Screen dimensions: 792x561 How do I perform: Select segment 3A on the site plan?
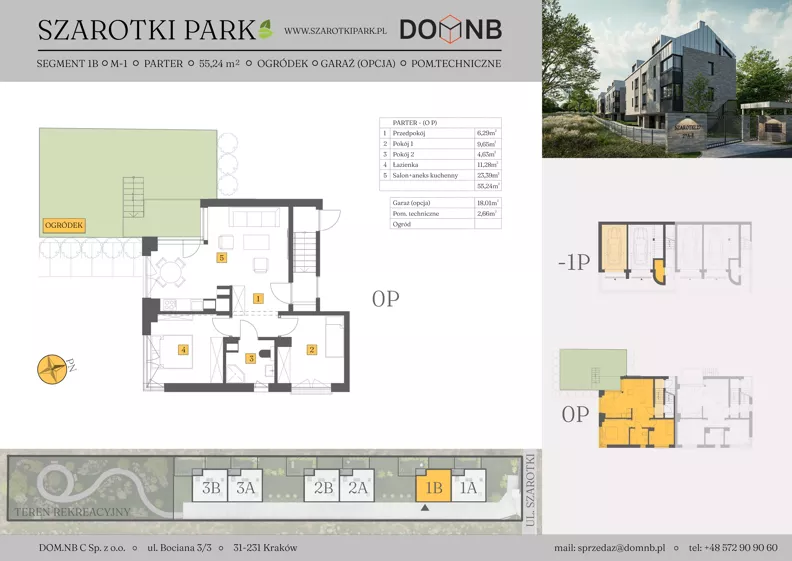[245, 486]
